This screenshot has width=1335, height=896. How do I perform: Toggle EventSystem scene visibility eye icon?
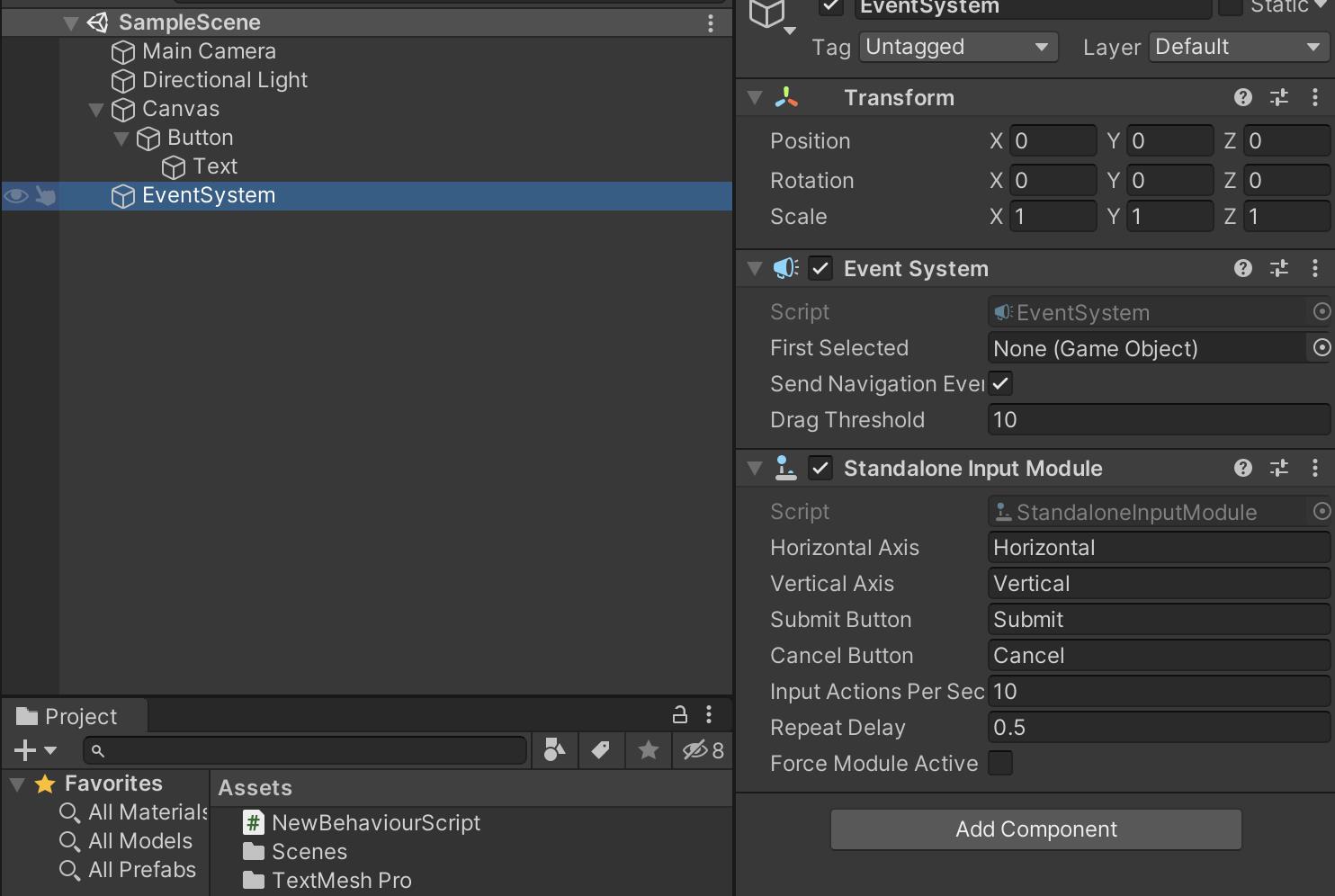[16, 195]
